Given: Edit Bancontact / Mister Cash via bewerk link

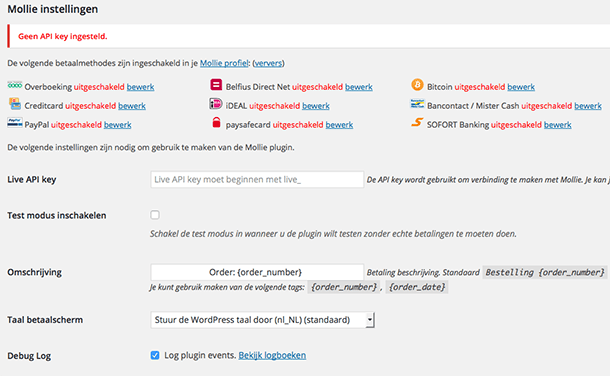Looking at the screenshot, I should tap(588, 106).
